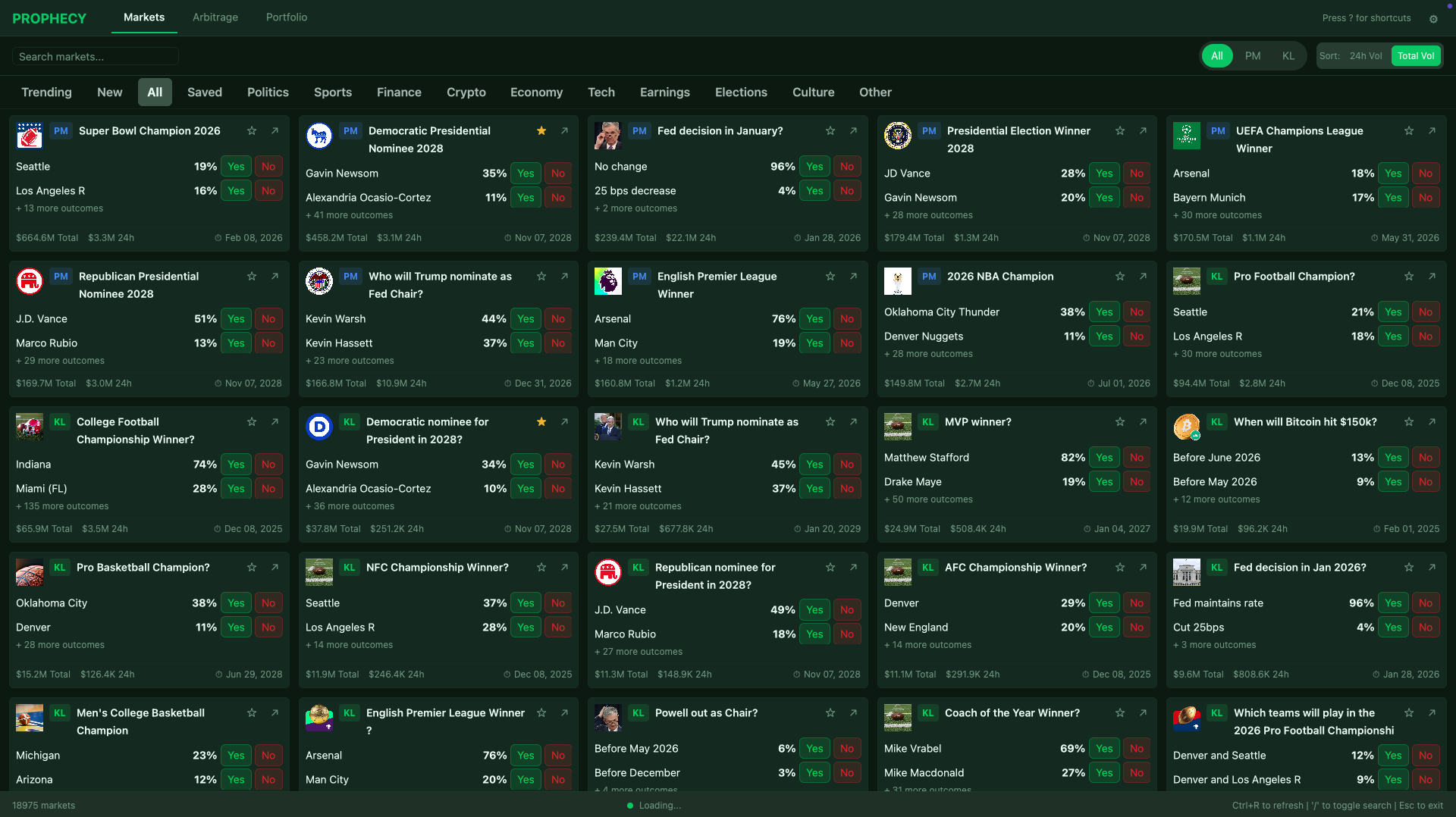Expand 28 more outcomes for Presidential Election Winner

pos(928,215)
